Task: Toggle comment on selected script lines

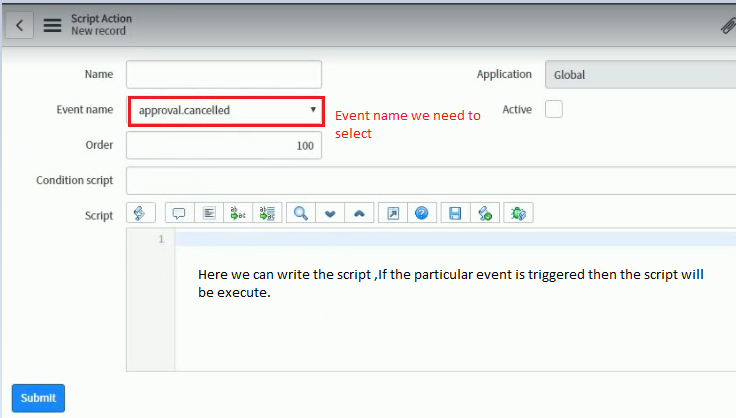Action: 179,213
